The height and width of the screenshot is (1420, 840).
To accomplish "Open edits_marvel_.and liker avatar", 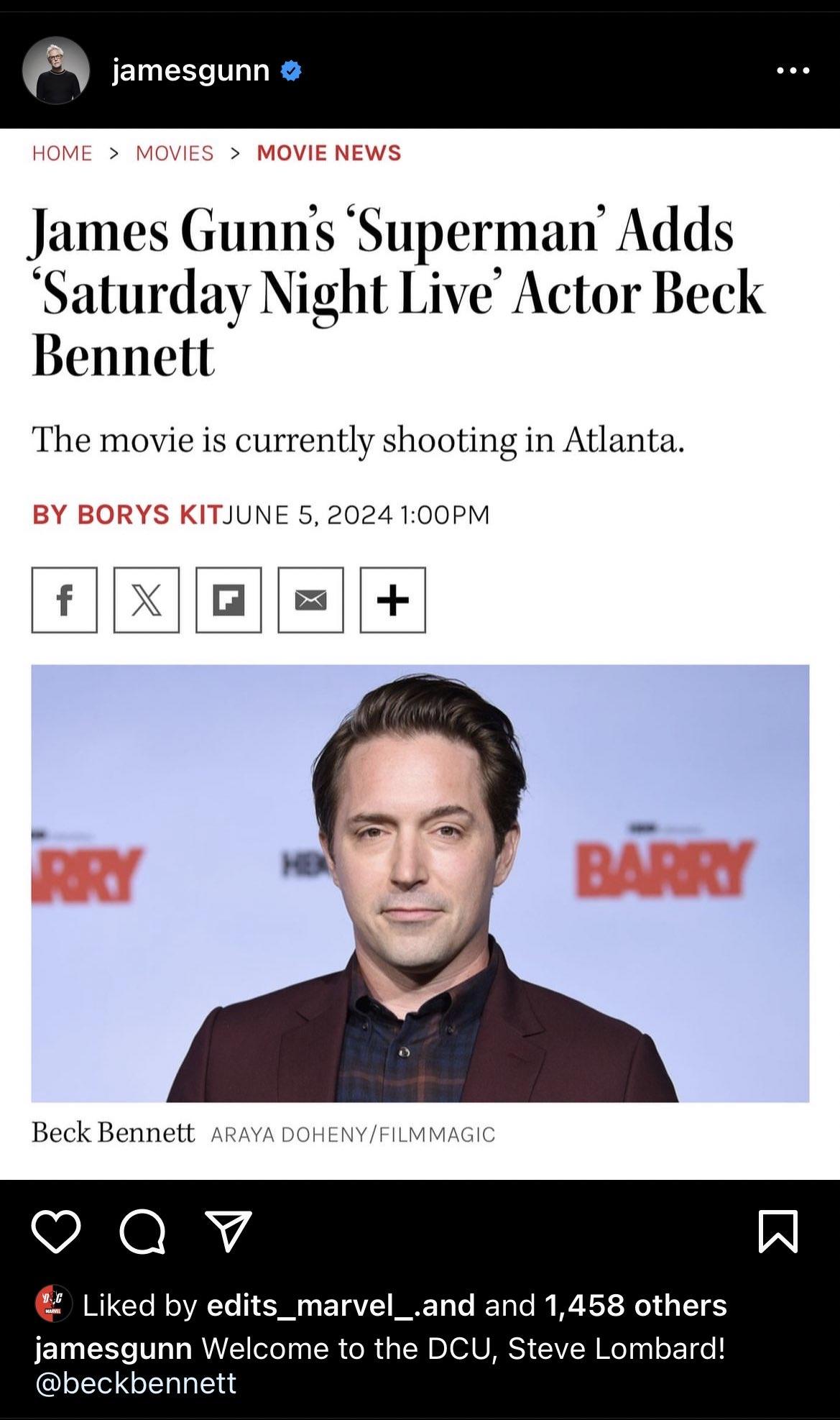I will tap(53, 1304).
